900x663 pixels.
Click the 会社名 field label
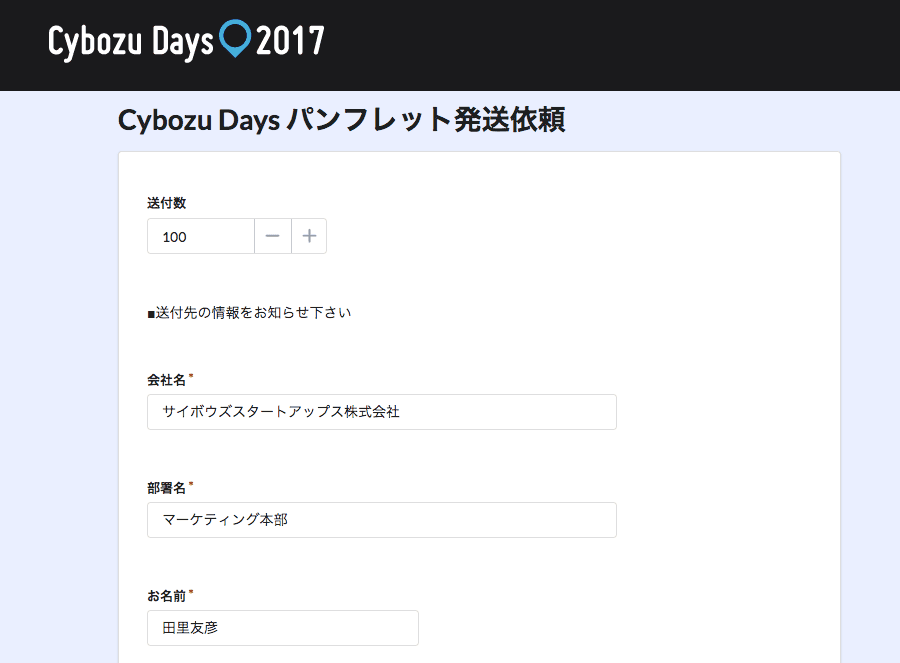click(x=167, y=380)
